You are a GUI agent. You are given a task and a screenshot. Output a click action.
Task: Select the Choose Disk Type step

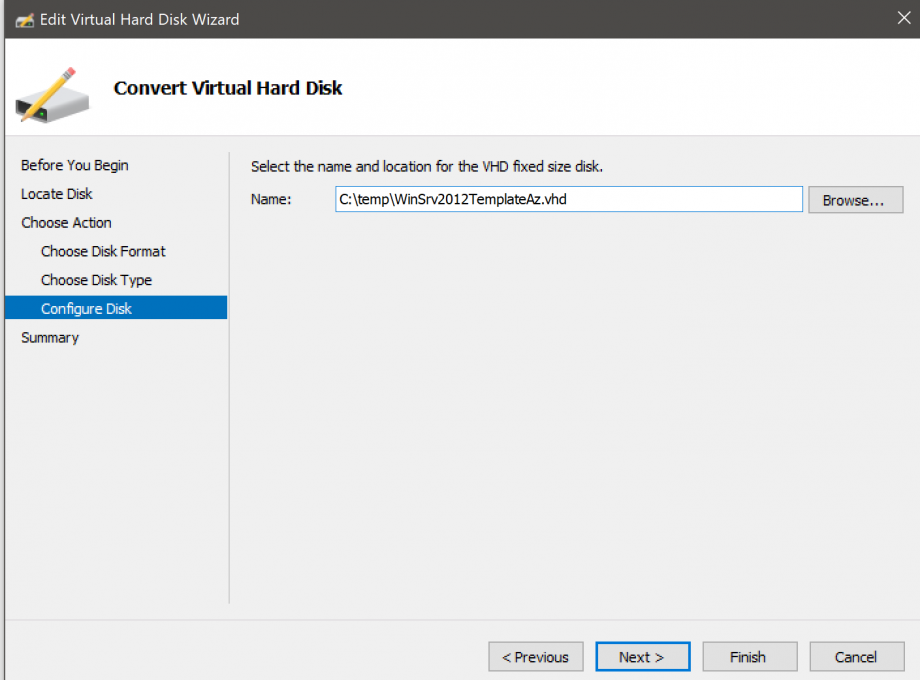click(x=96, y=280)
